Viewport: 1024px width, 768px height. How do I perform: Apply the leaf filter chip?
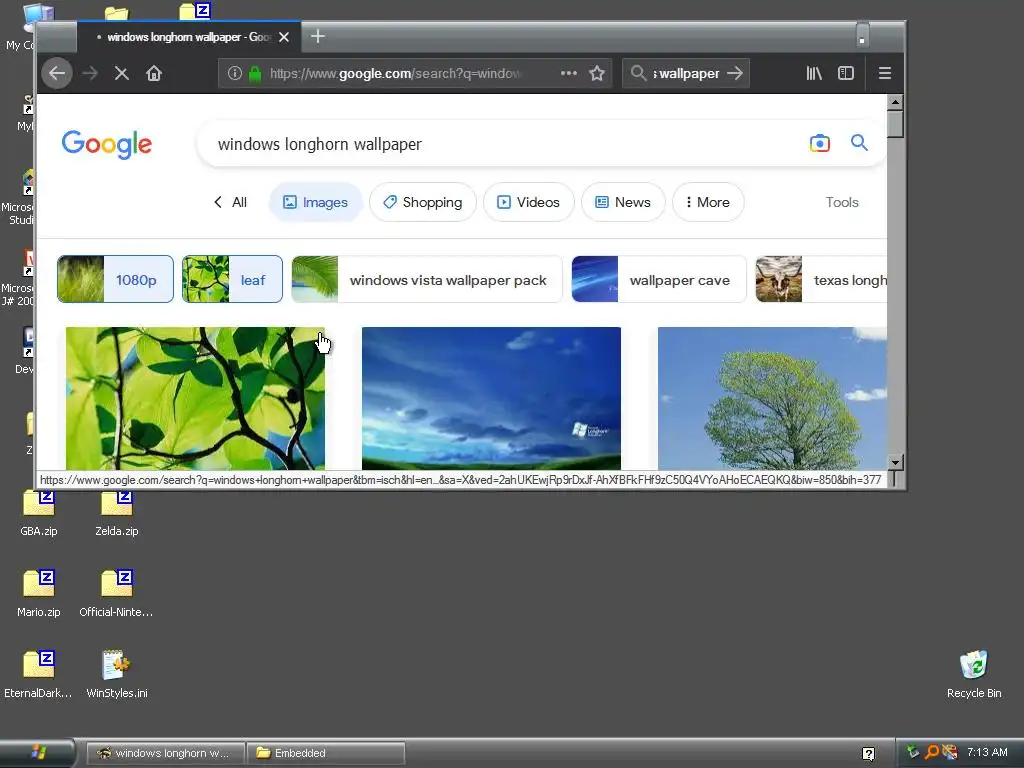232,280
